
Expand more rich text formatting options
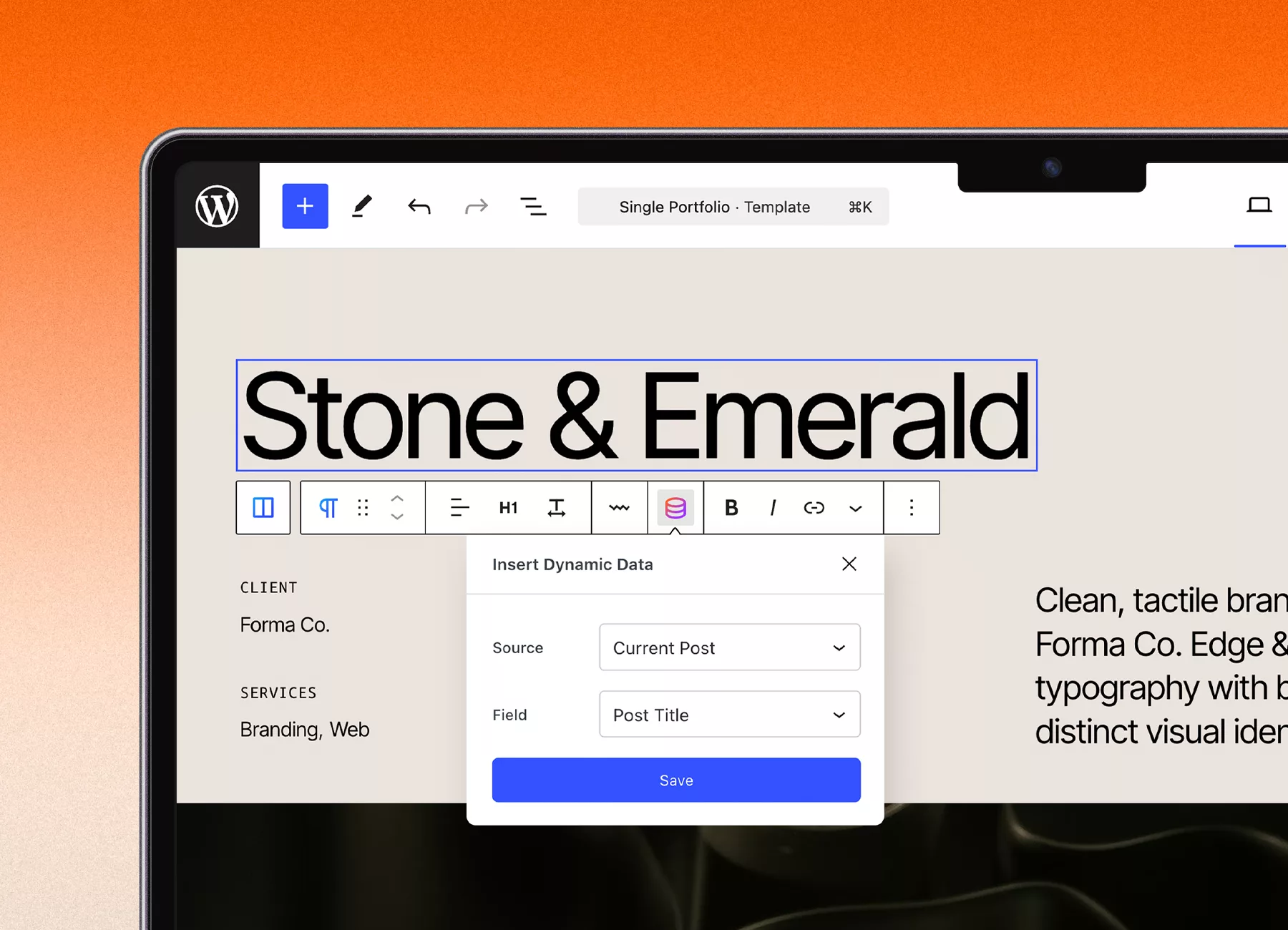[855, 508]
